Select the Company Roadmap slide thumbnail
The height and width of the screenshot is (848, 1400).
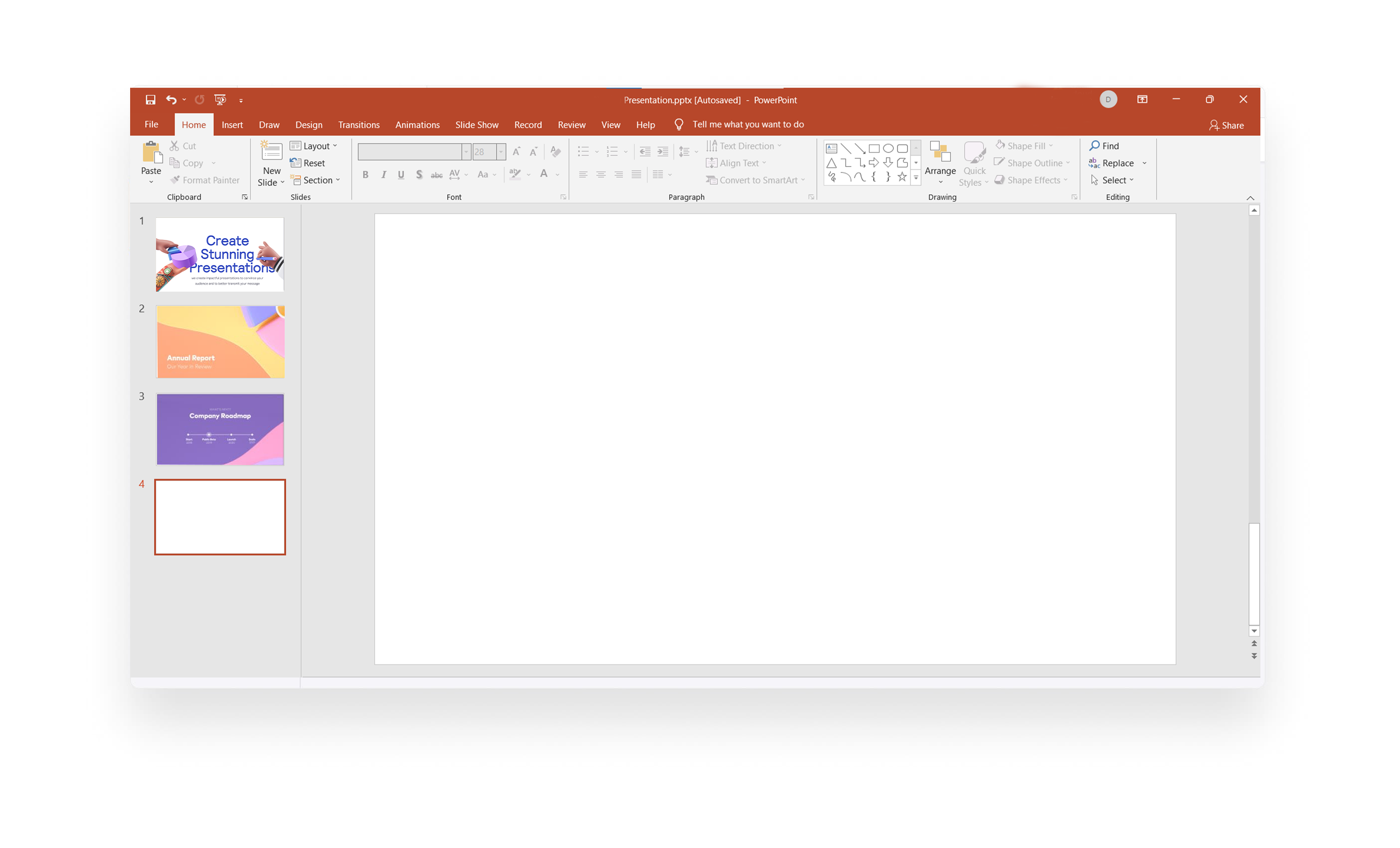coord(220,429)
